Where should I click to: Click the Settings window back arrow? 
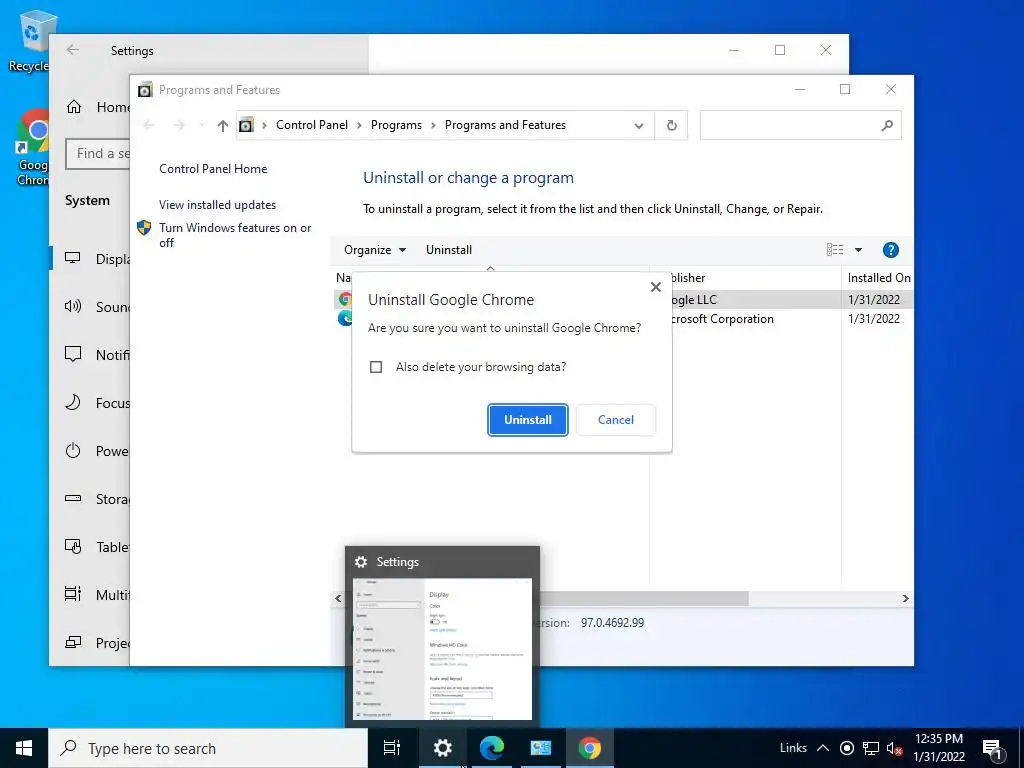coord(72,50)
